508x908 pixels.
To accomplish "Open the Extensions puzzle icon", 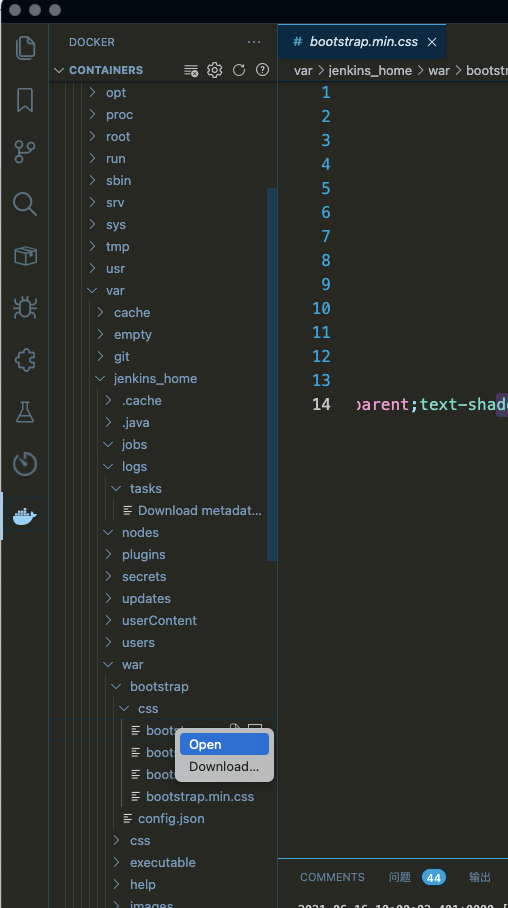I will (x=25, y=360).
